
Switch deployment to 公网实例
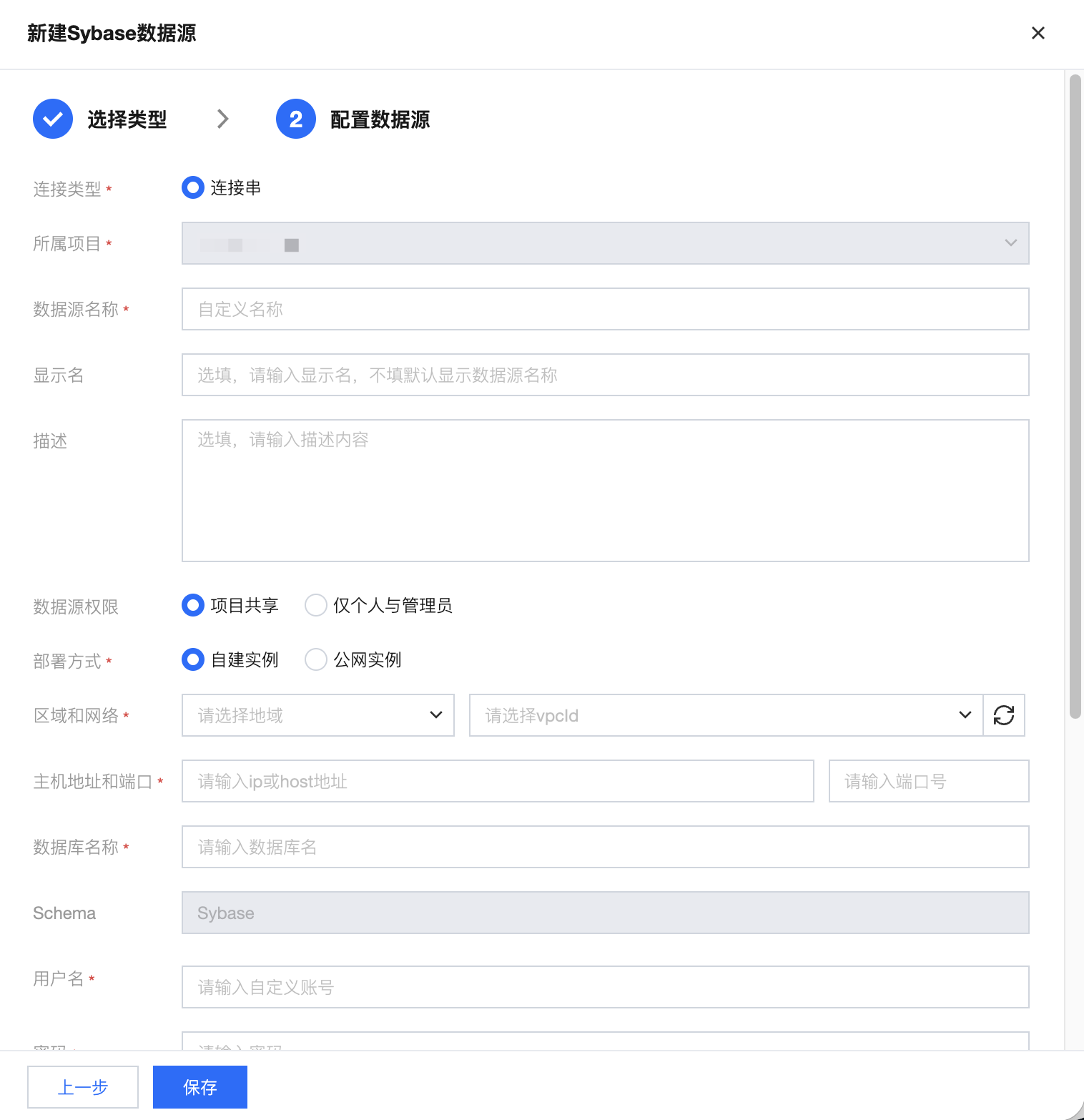(x=316, y=659)
